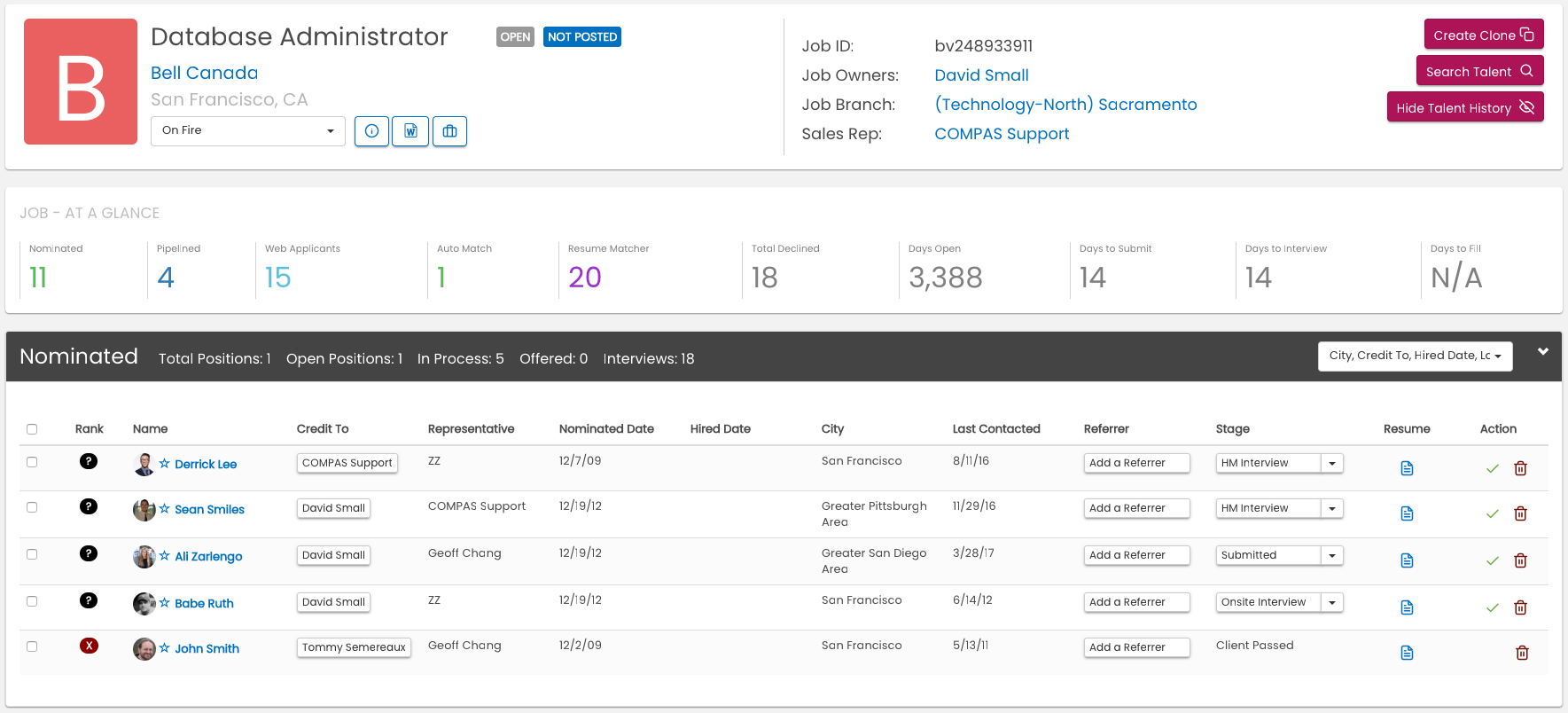1568x713 pixels.
Task: Star Derrick Lee as favorite
Action: point(164,463)
